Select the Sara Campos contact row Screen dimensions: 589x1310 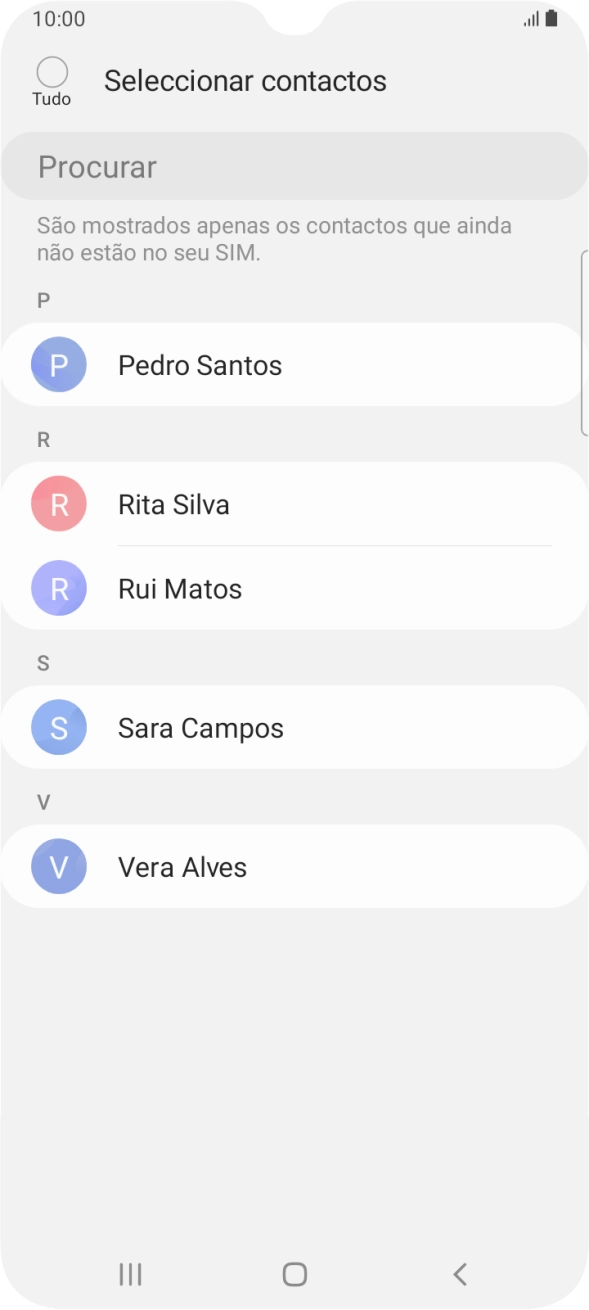250,727
